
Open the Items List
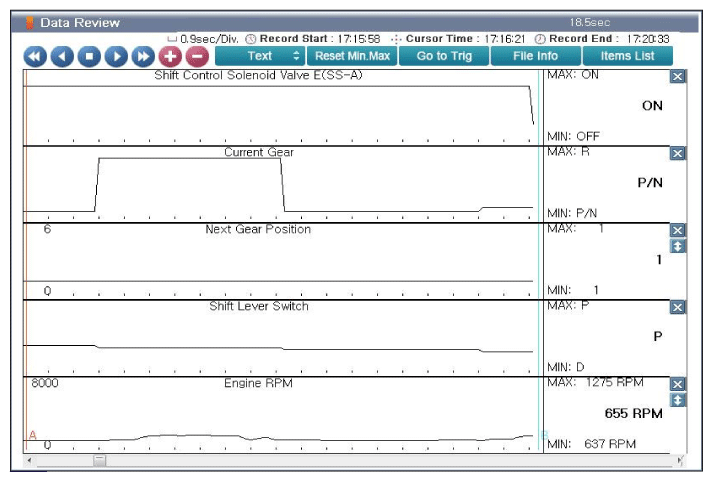[628, 56]
